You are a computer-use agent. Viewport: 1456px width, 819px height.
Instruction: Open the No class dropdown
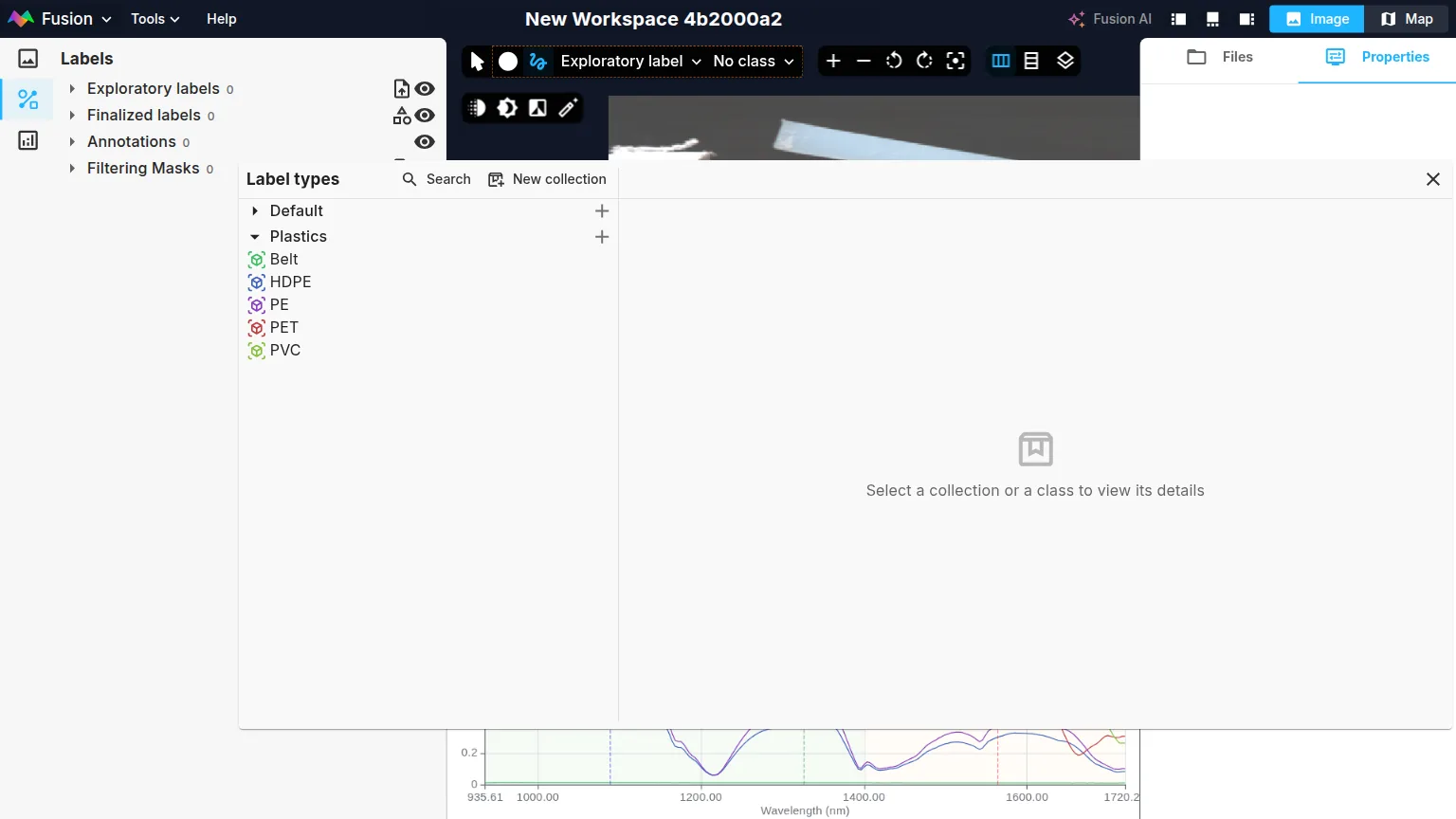point(754,62)
